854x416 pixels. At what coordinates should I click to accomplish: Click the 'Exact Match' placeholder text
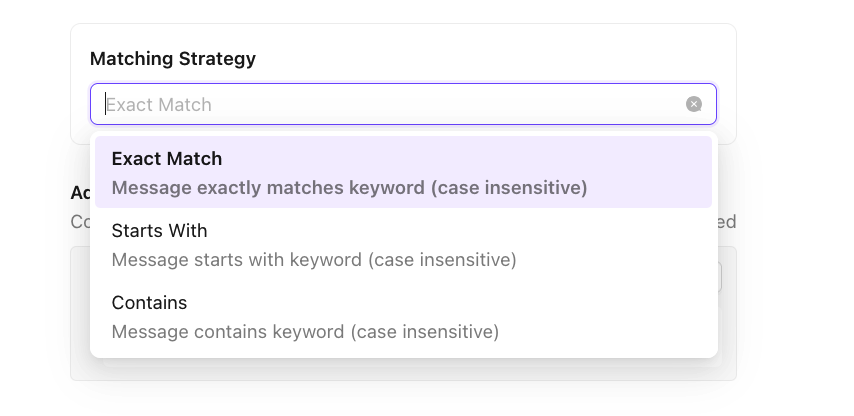(x=160, y=105)
